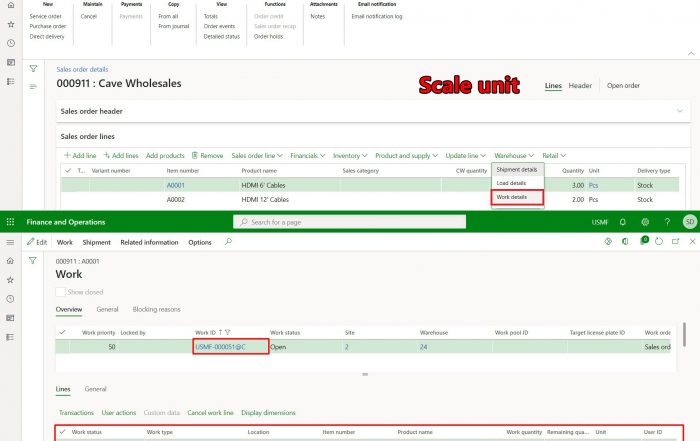Viewport: 700px width, 441px height.
Task: Open in Microsoft Office icon
Action: click(625, 241)
